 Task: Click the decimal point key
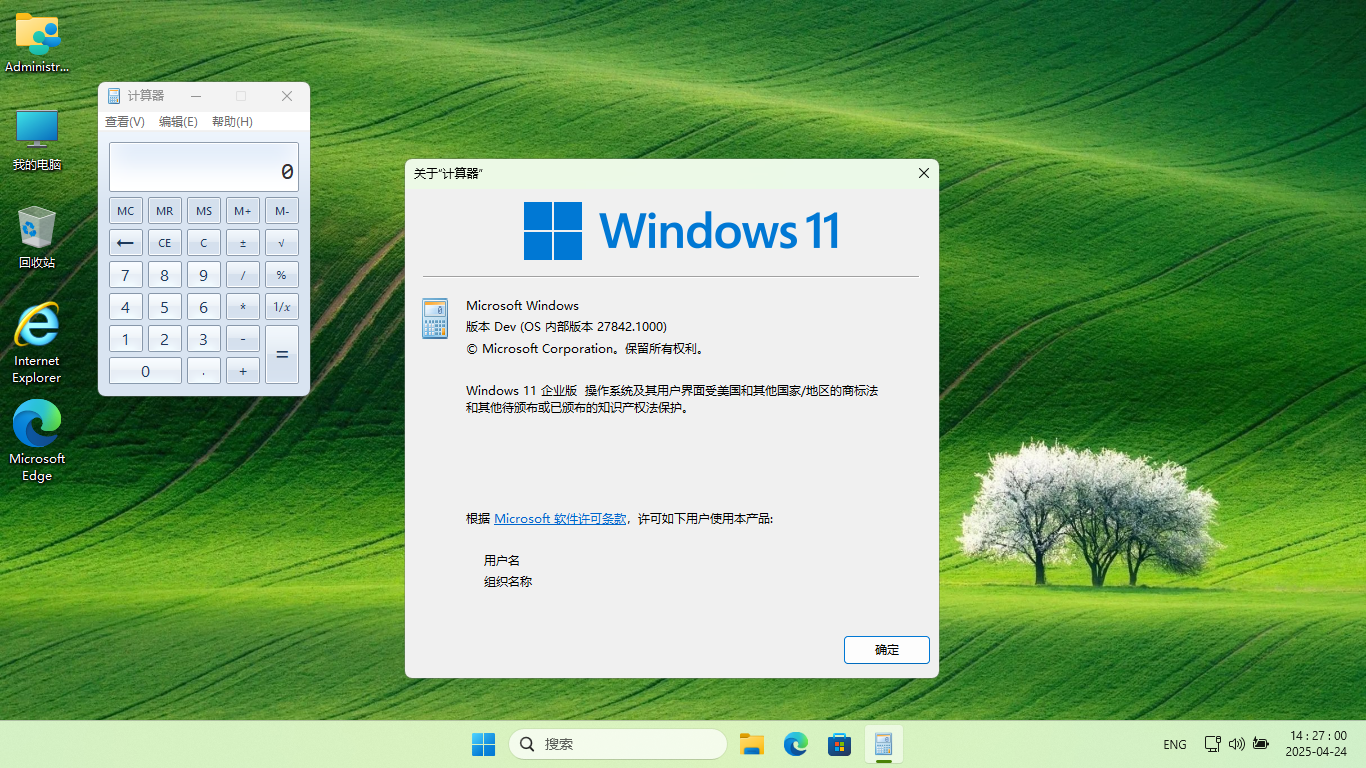point(204,371)
